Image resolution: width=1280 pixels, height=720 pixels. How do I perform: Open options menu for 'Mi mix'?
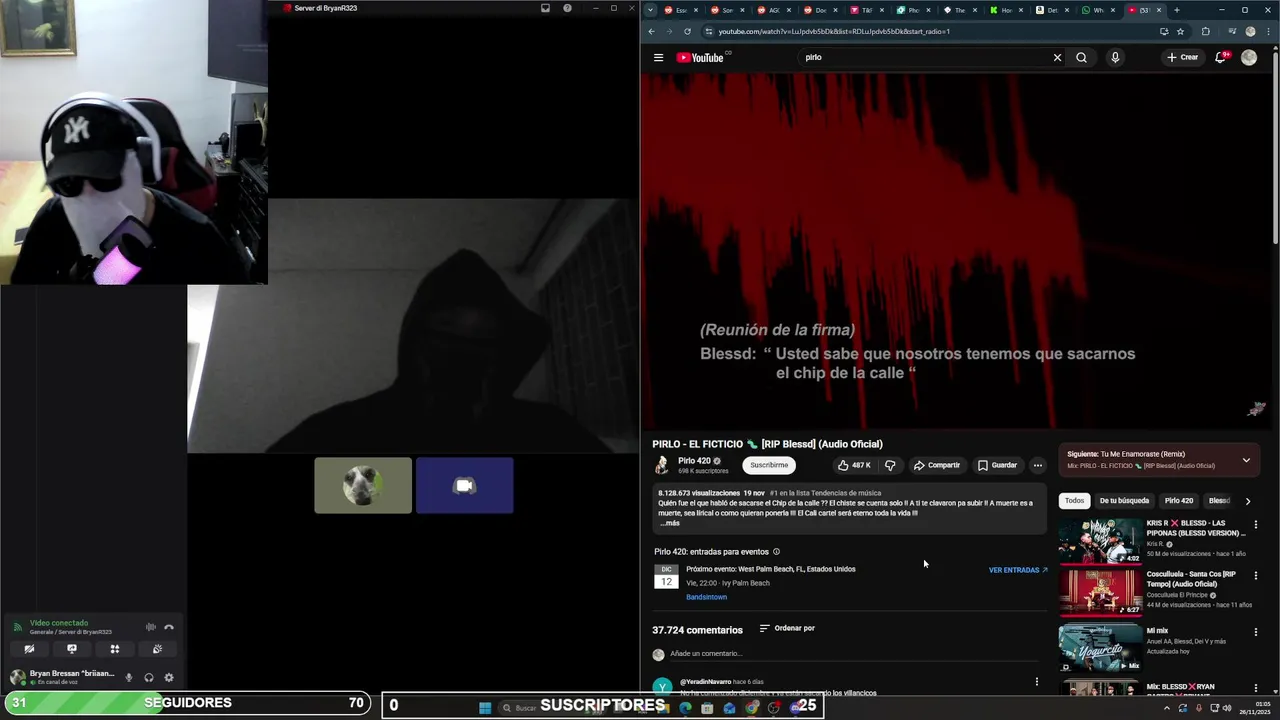[1256, 631]
